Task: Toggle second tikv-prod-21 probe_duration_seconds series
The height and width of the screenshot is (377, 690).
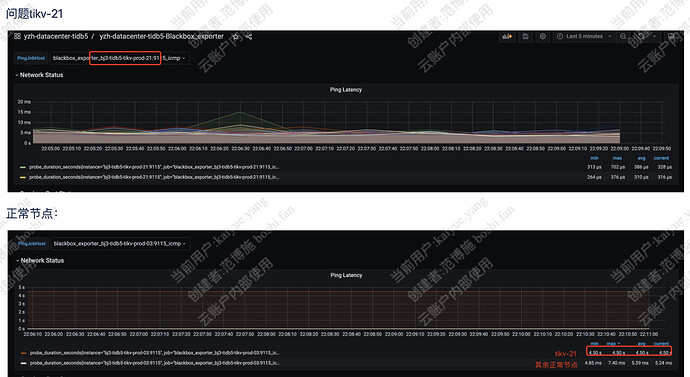Action: [x=154, y=177]
